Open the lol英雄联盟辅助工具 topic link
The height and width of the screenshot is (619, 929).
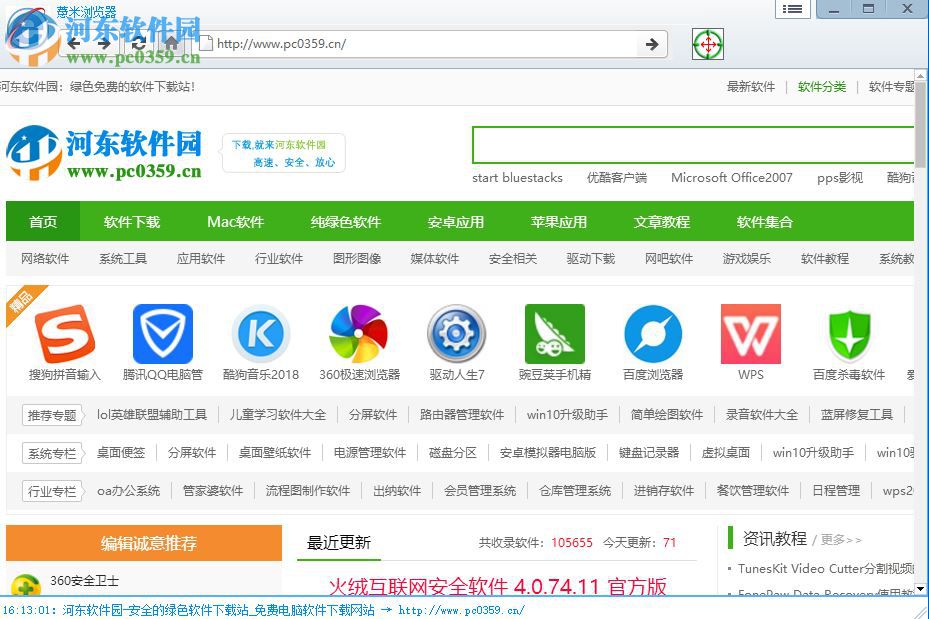(x=152, y=415)
